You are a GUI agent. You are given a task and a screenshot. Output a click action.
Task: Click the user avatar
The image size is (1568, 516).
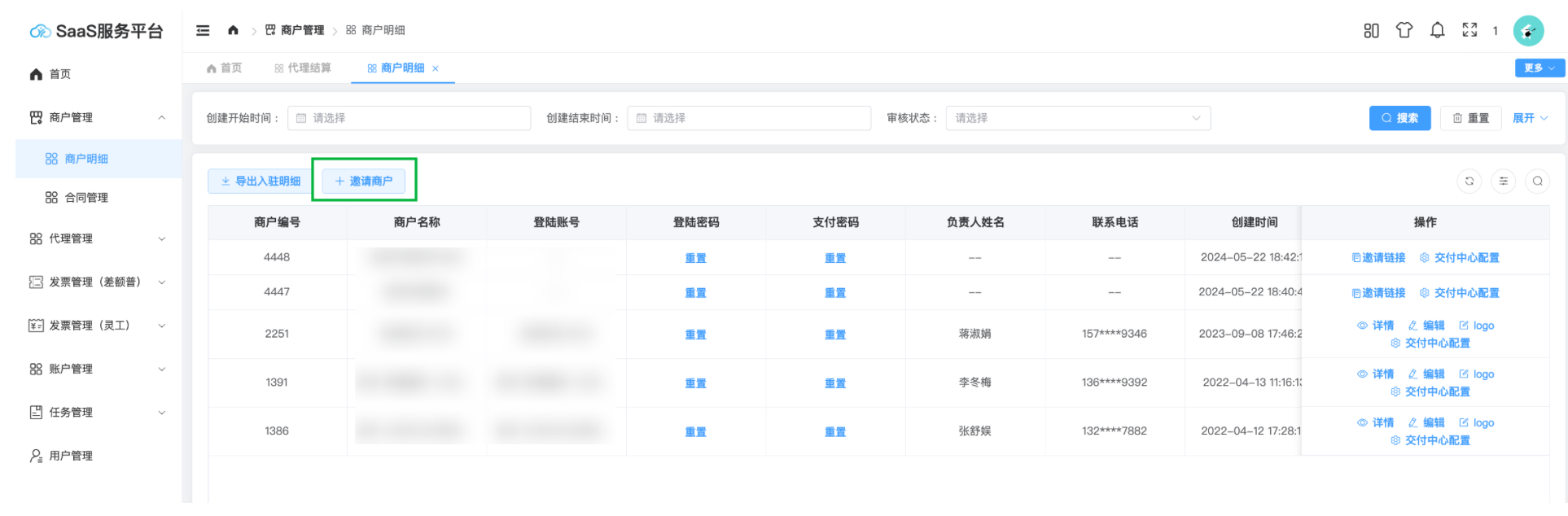click(x=1528, y=31)
